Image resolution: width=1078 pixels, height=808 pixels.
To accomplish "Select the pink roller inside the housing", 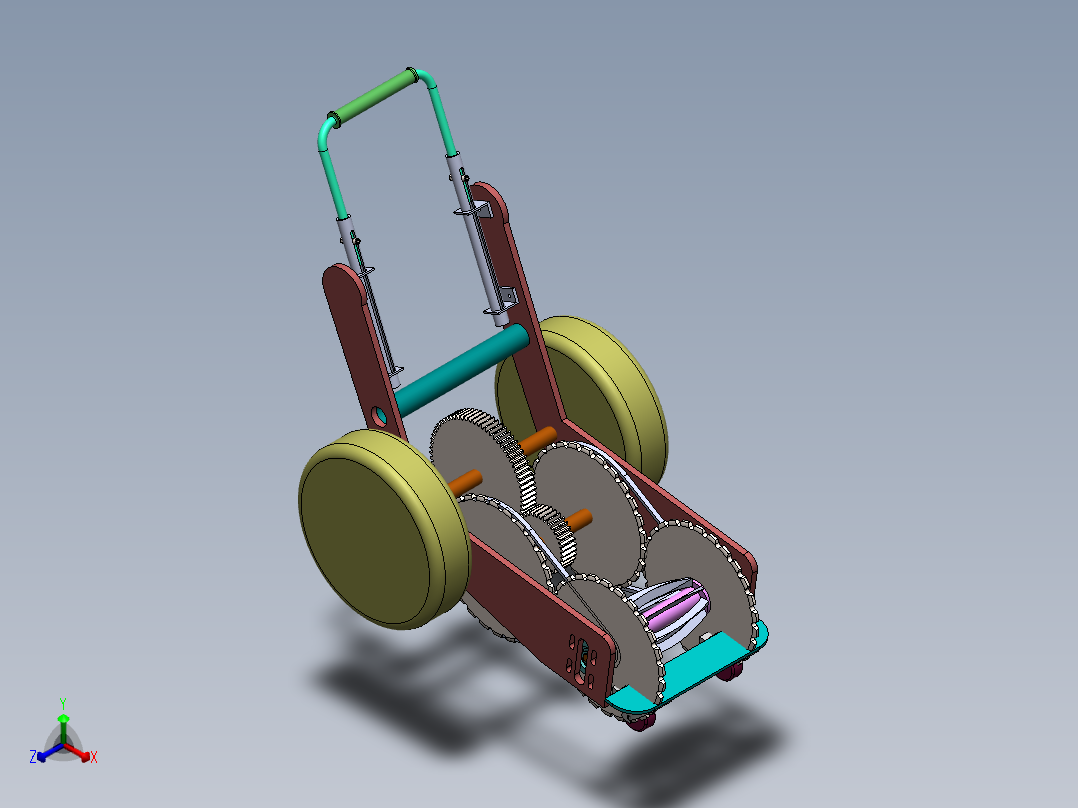I will tap(676, 609).
